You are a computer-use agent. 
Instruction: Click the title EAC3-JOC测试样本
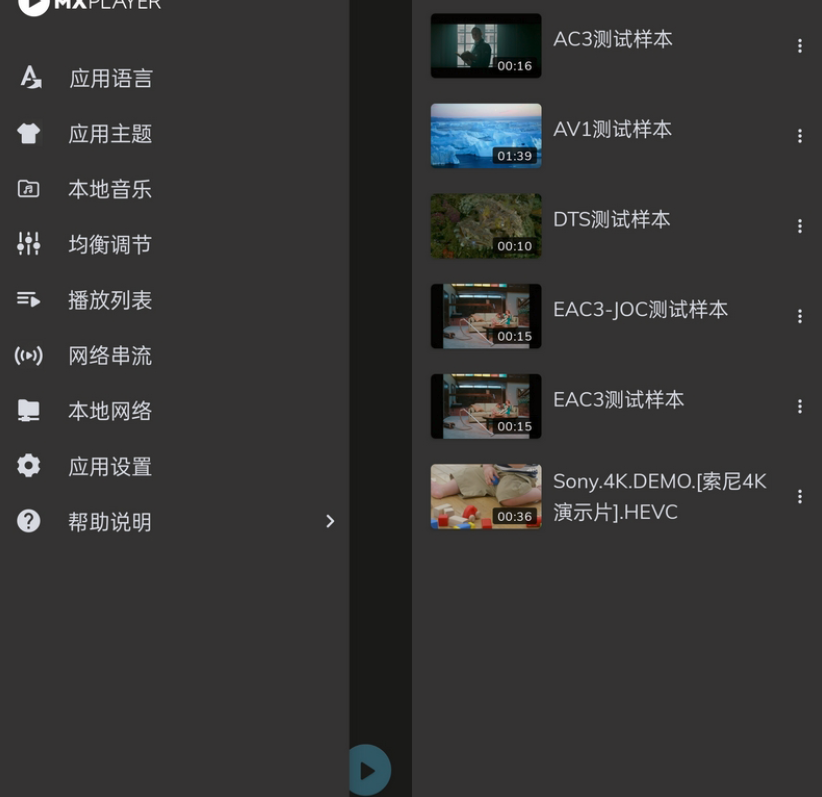click(x=641, y=310)
